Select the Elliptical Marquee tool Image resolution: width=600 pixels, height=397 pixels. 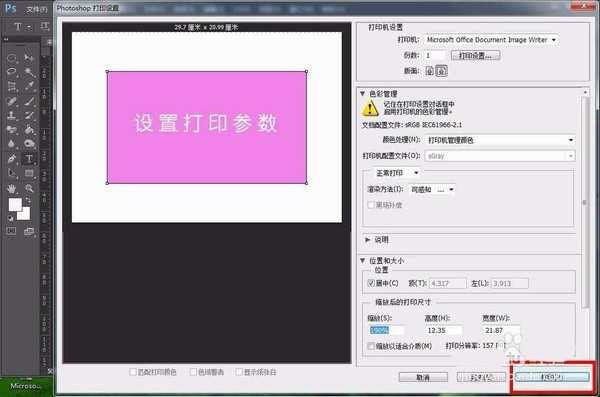[x=12, y=58]
